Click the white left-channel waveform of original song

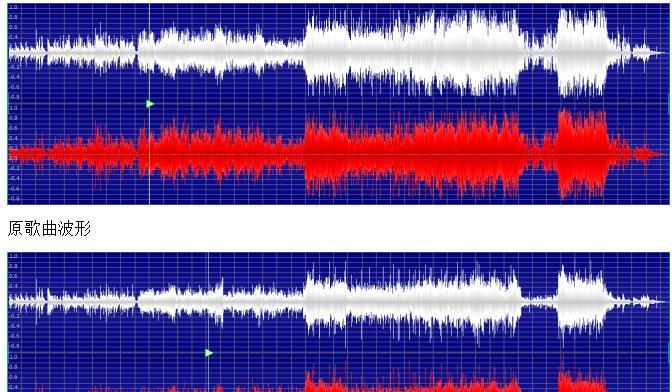(x=336, y=53)
